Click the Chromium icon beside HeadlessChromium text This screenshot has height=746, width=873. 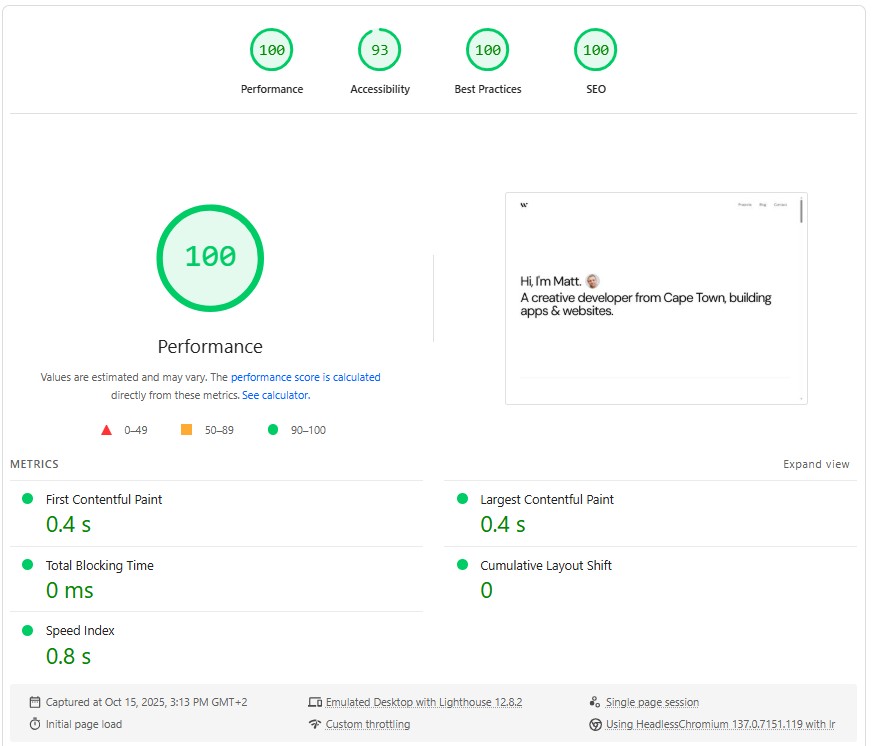595,724
